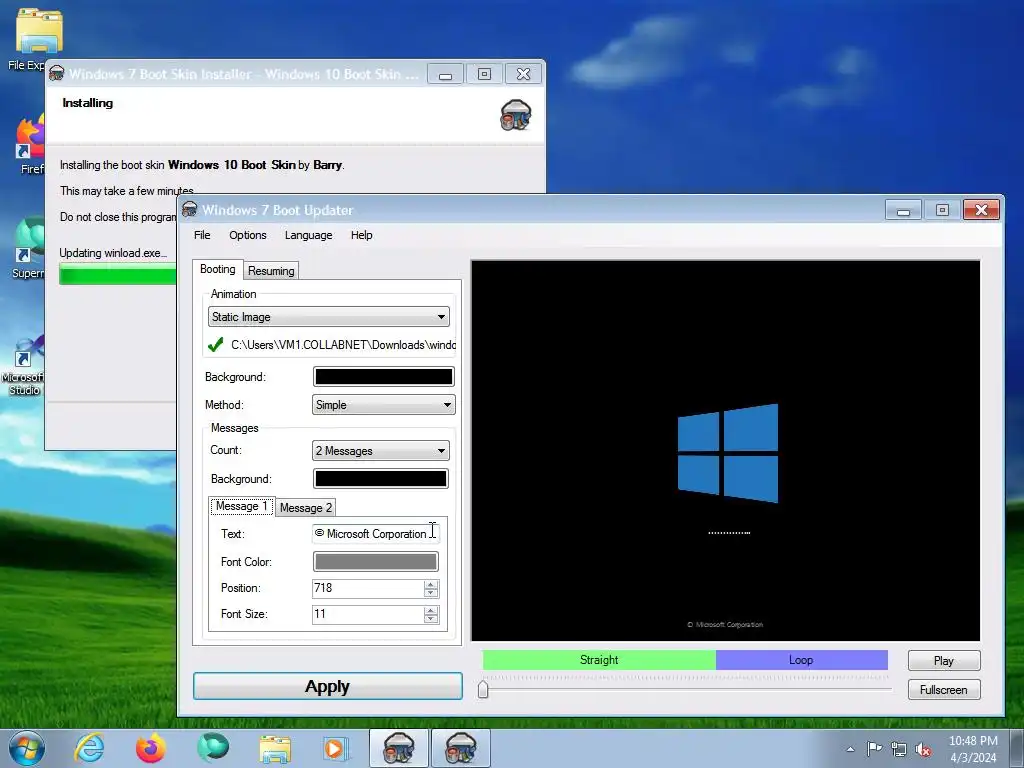
Task: Decrease Font Size with down arrow
Action: tap(430, 619)
